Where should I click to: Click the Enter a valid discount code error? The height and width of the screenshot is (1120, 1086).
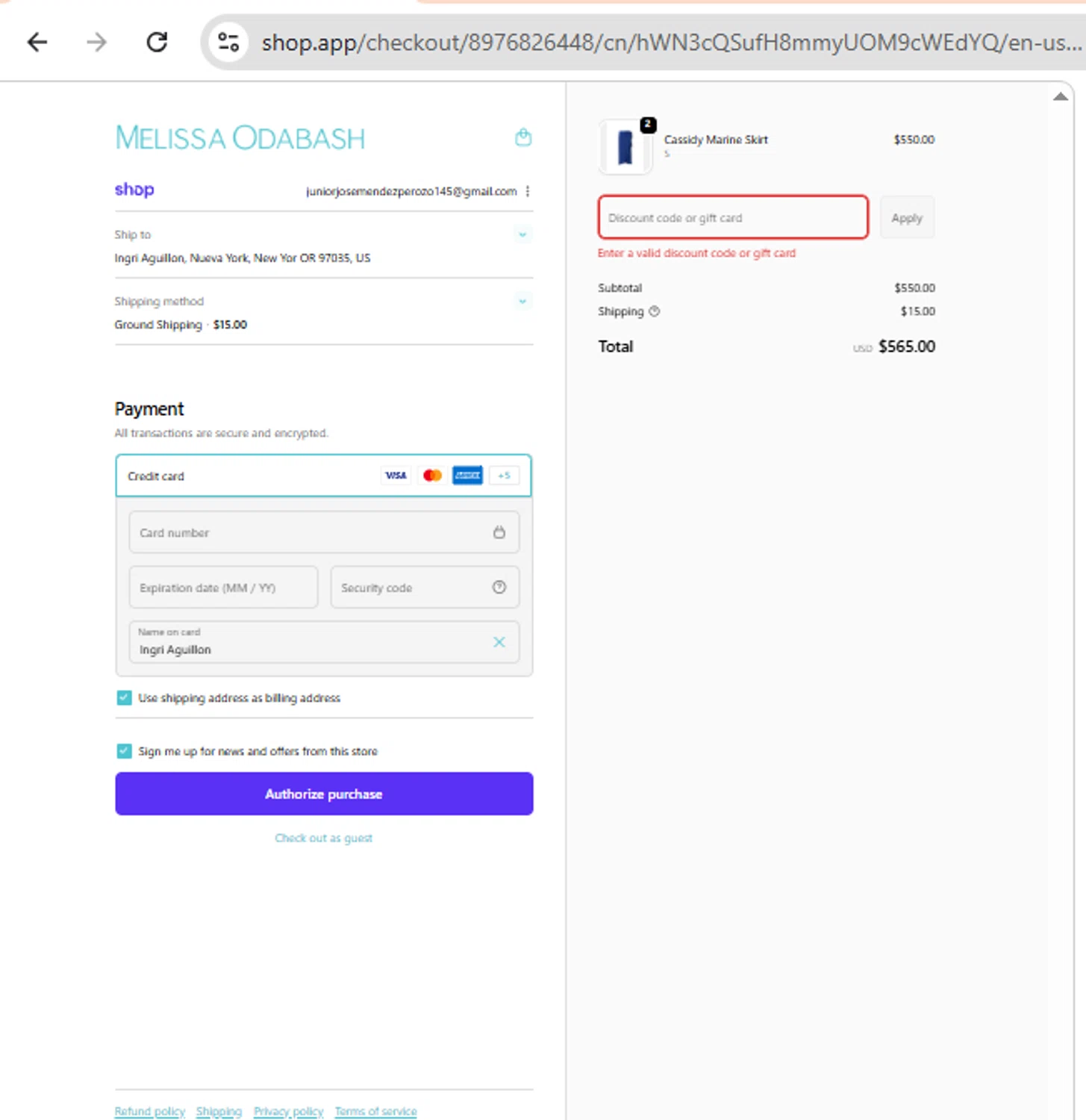[696, 253]
